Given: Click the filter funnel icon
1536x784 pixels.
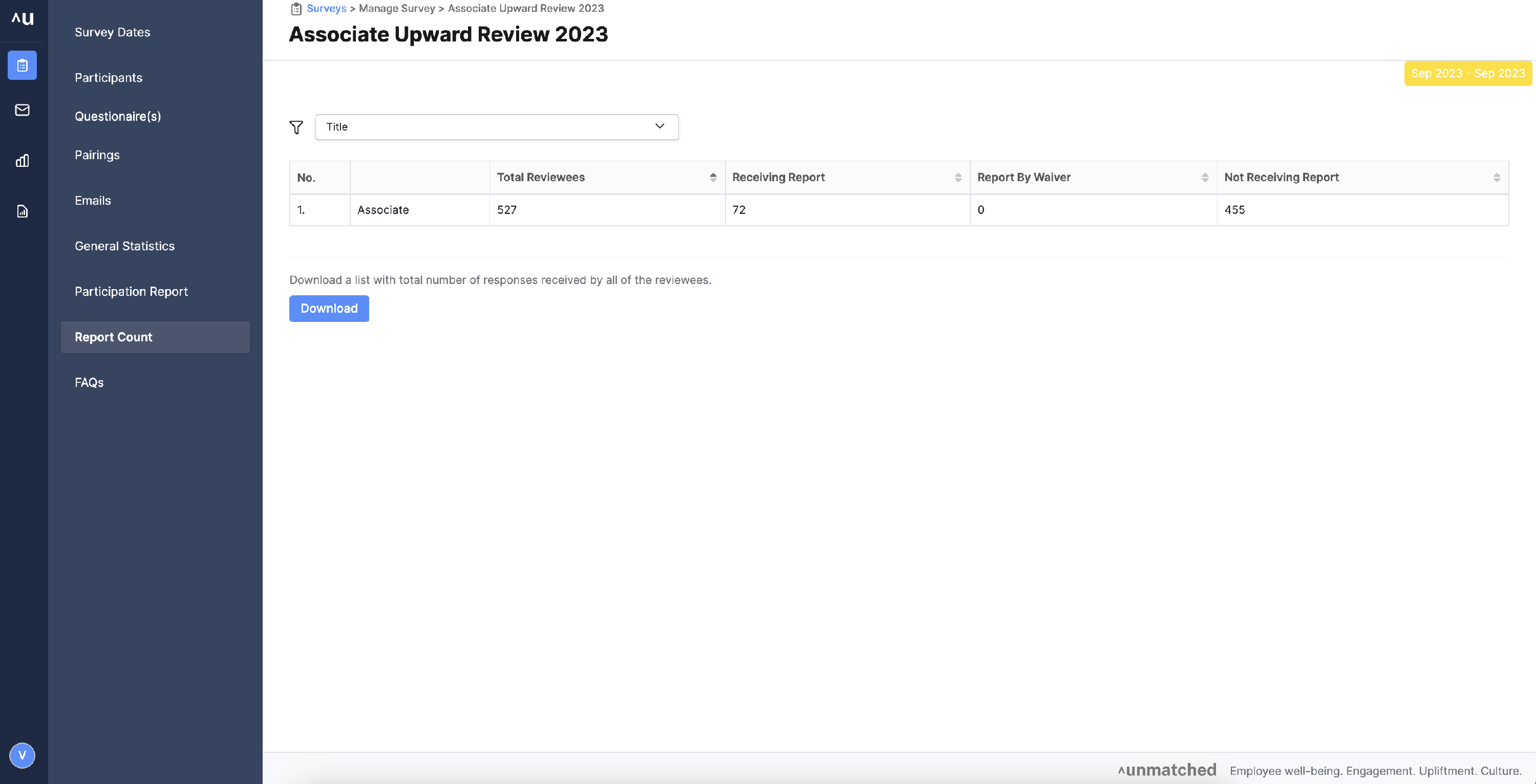Looking at the screenshot, I should click(296, 127).
